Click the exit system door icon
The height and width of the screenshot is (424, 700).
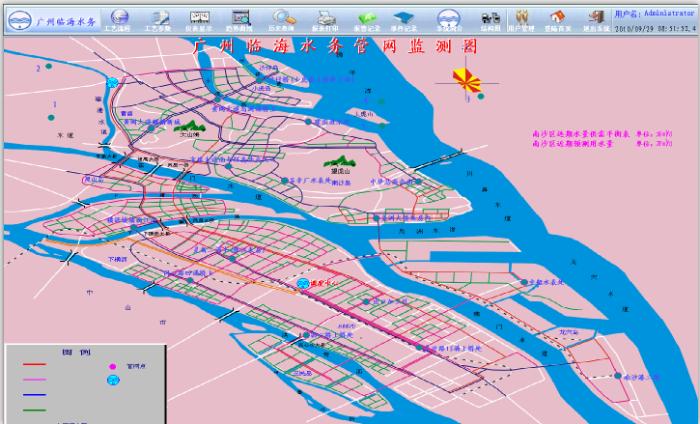coord(595,17)
